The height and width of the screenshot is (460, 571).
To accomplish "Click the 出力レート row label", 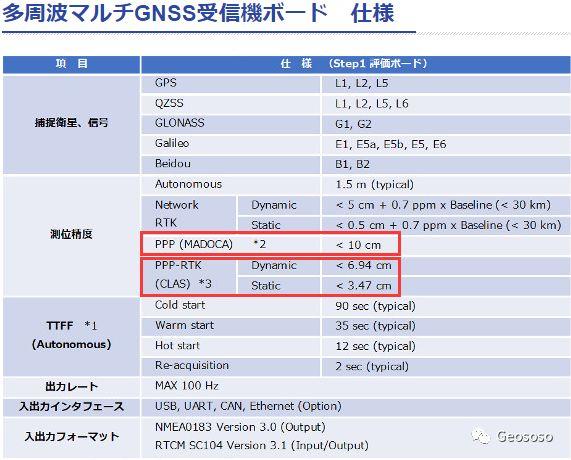I will pos(71,387).
